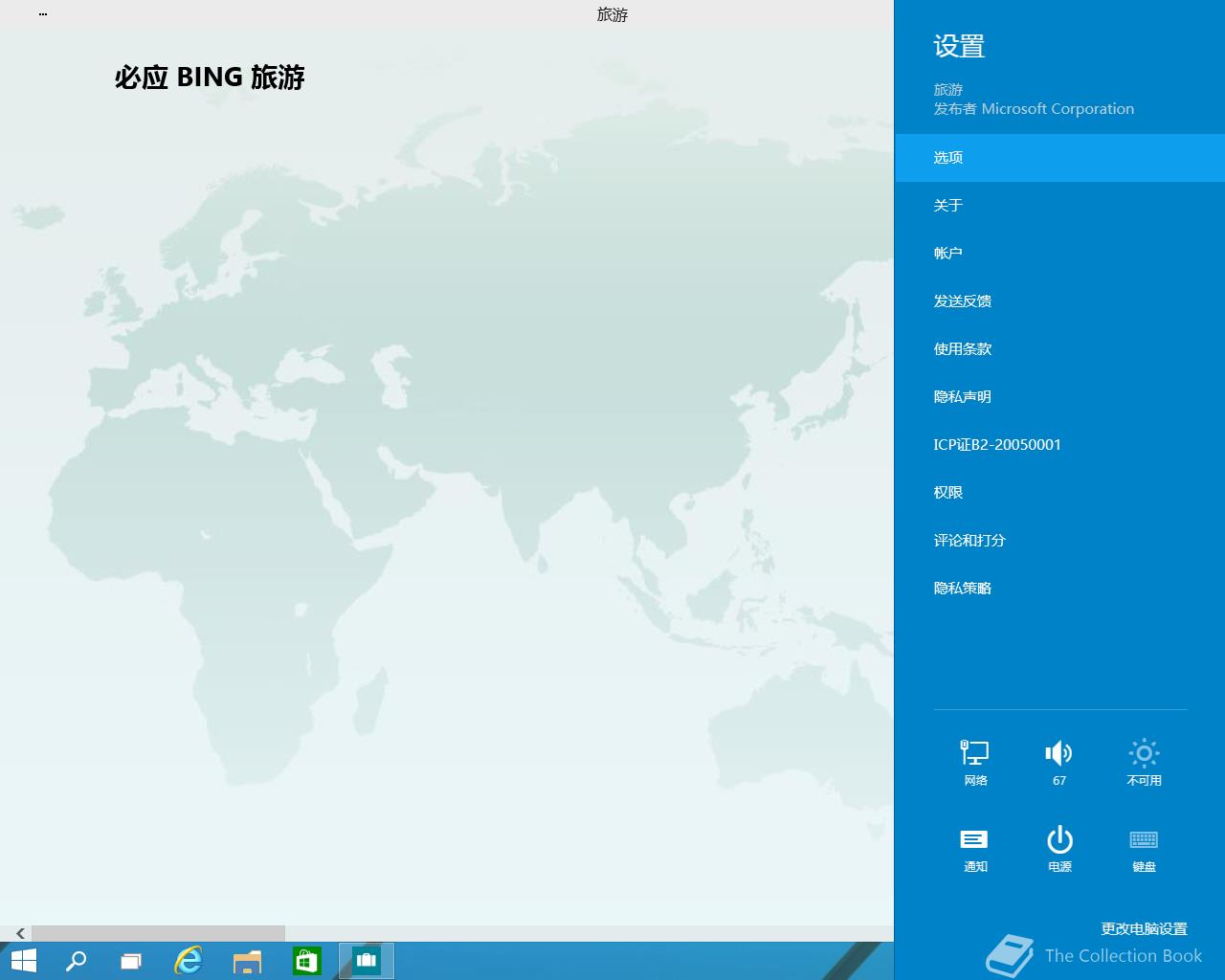Image resolution: width=1225 pixels, height=980 pixels.
Task: Open Task View on the taskbar
Action: click(x=131, y=961)
